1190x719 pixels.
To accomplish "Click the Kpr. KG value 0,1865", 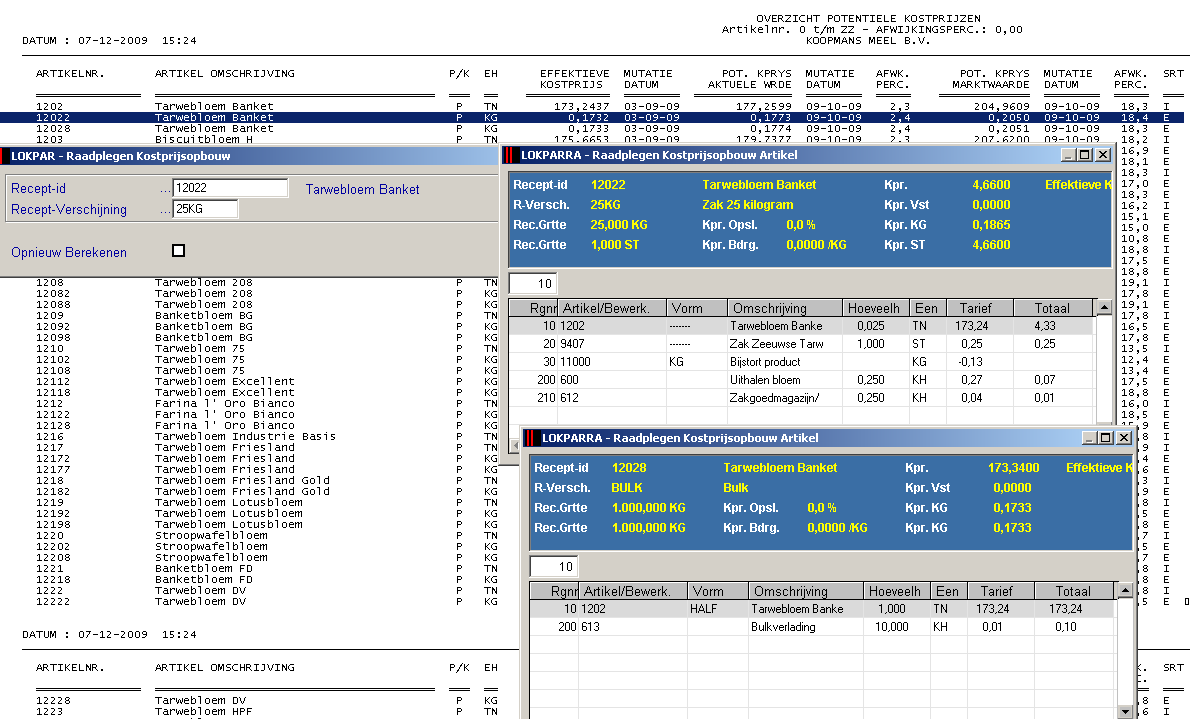I will (991, 225).
